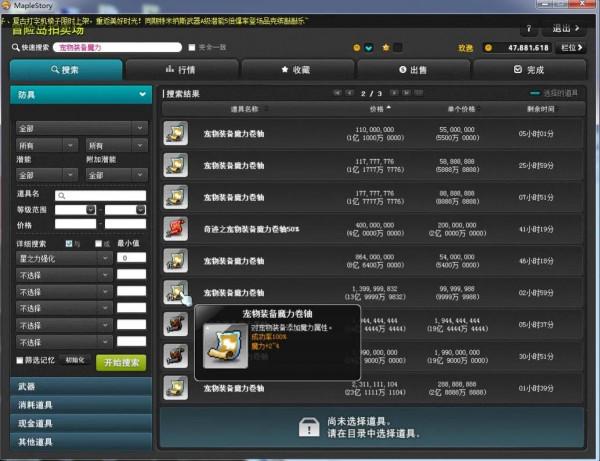The image size is (600, 461).
Task: Go to the last results page arrow
Action: pyautogui.click(x=406, y=93)
